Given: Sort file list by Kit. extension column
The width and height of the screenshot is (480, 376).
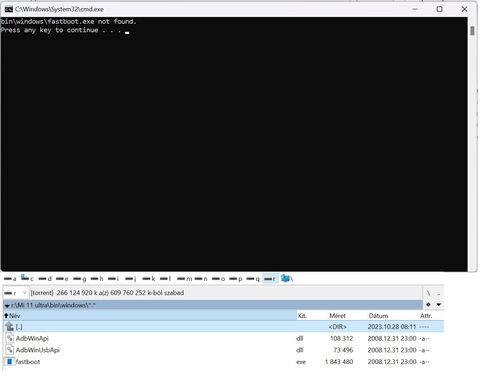Looking at the screenshot, I should pyautogui.click(x=302, y=315).
